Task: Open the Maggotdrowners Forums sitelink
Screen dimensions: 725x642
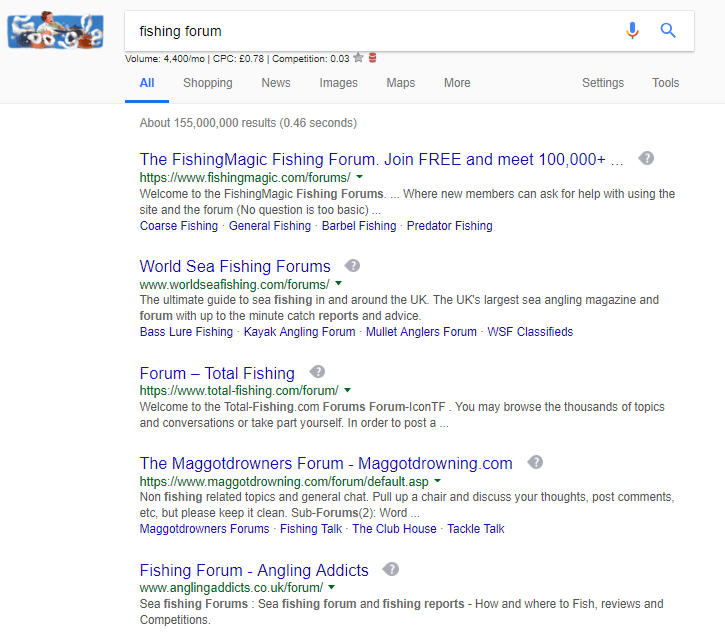Action: pos(204,529)
